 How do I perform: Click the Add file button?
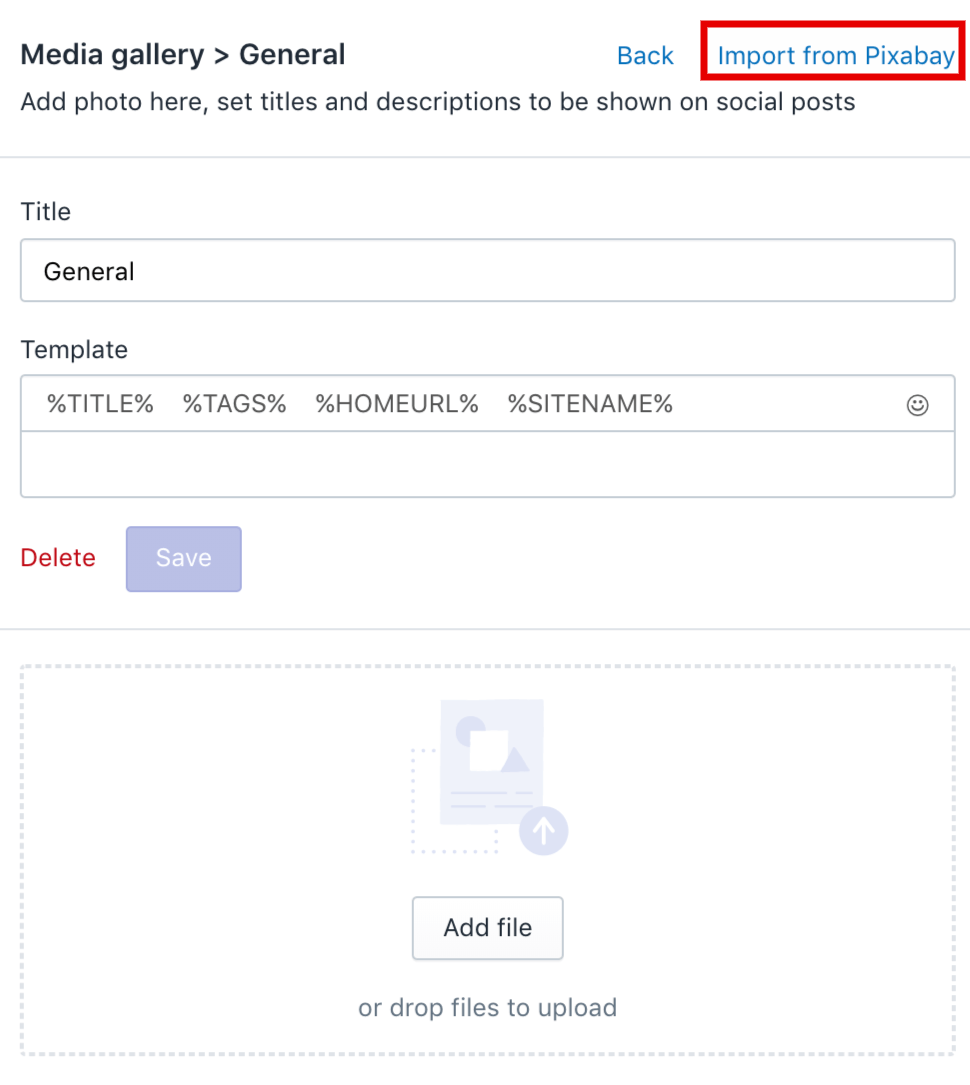(x=488, y=928)
